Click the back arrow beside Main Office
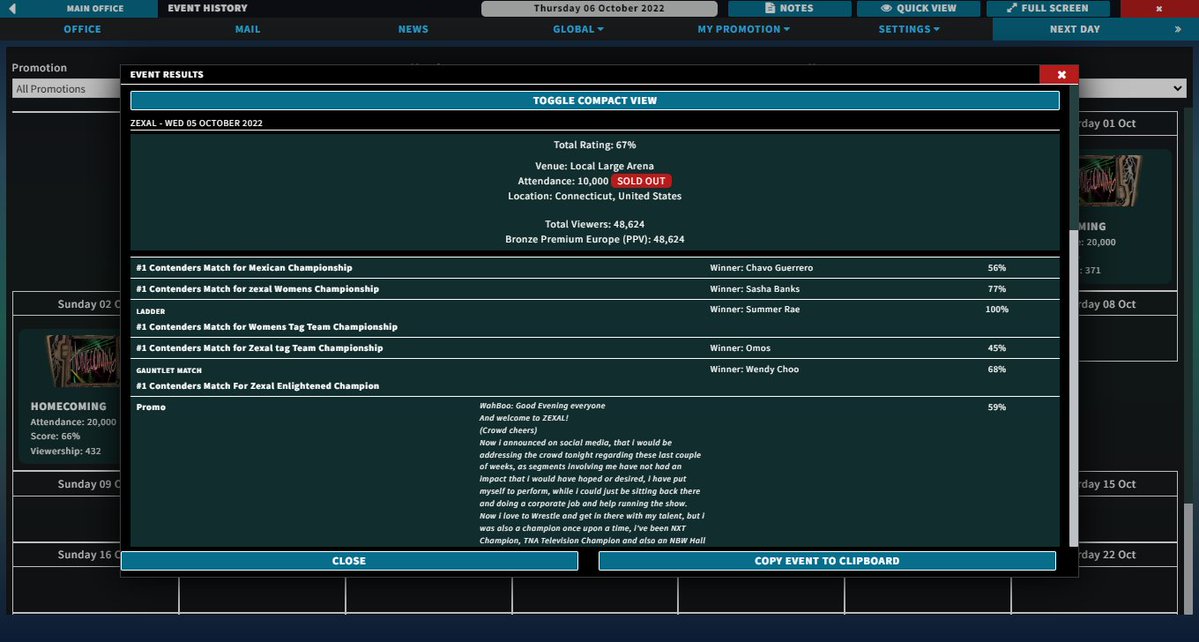Viewport: 1199px width, 642px height. click(12, 8)
